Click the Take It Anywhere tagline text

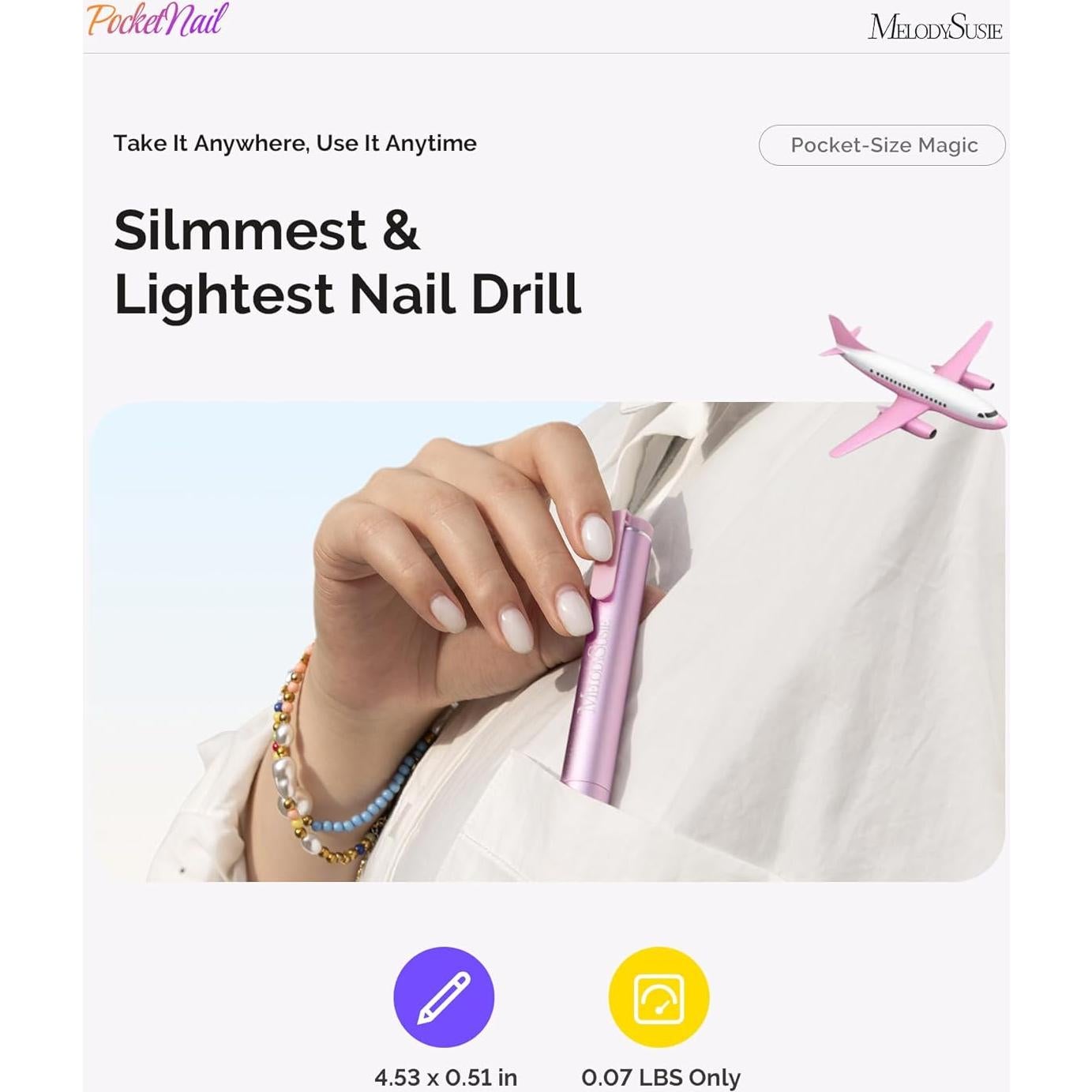tap(295, 143)
